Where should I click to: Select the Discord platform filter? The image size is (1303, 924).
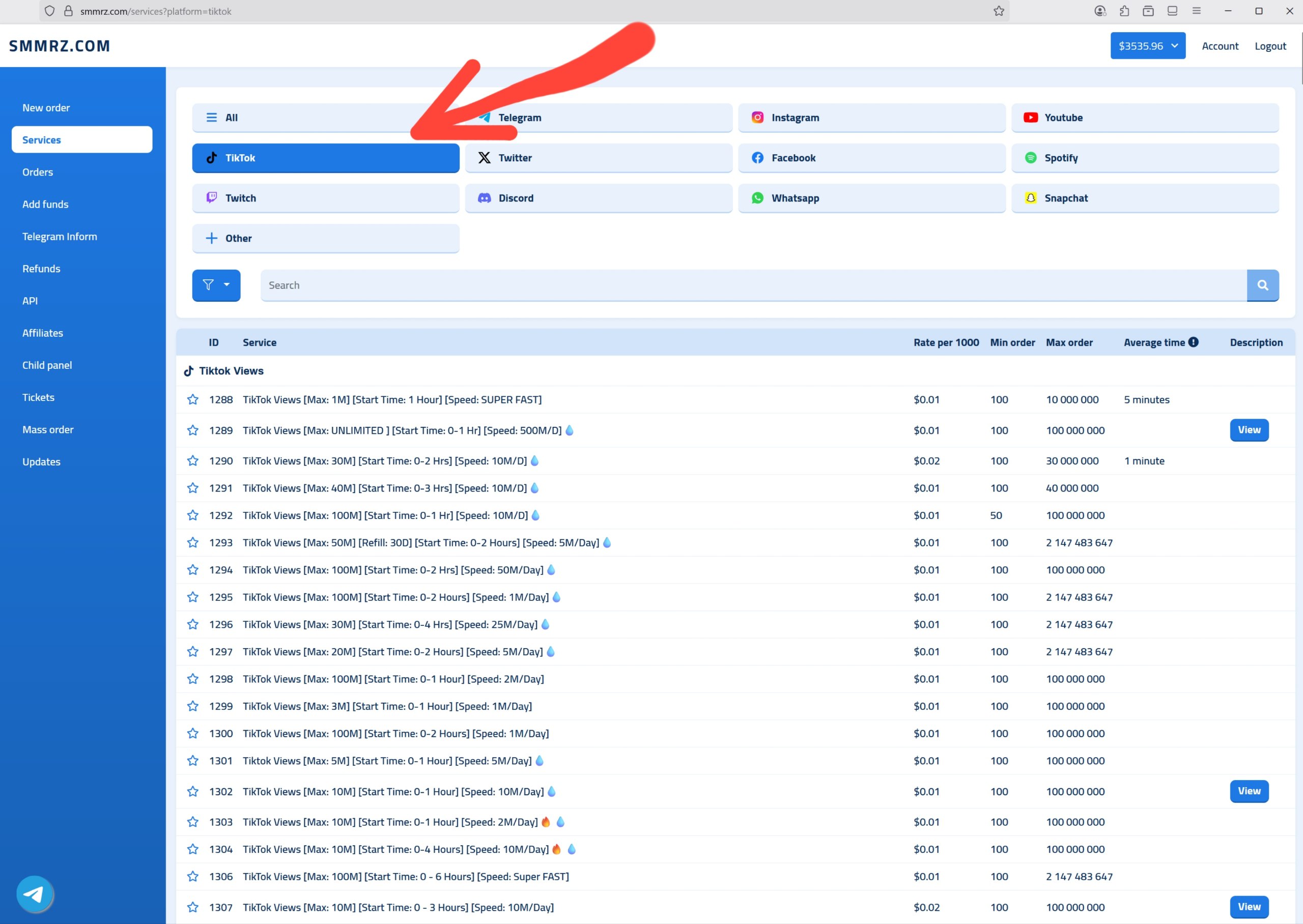coord(598,198)
